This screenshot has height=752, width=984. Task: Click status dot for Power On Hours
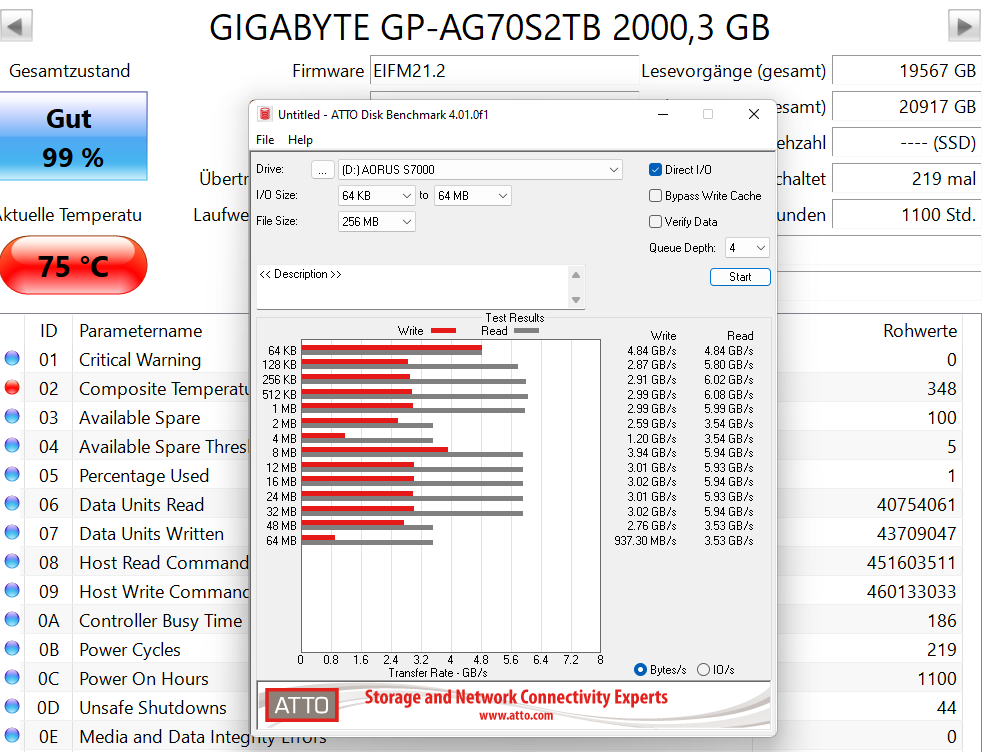[12, 677]
